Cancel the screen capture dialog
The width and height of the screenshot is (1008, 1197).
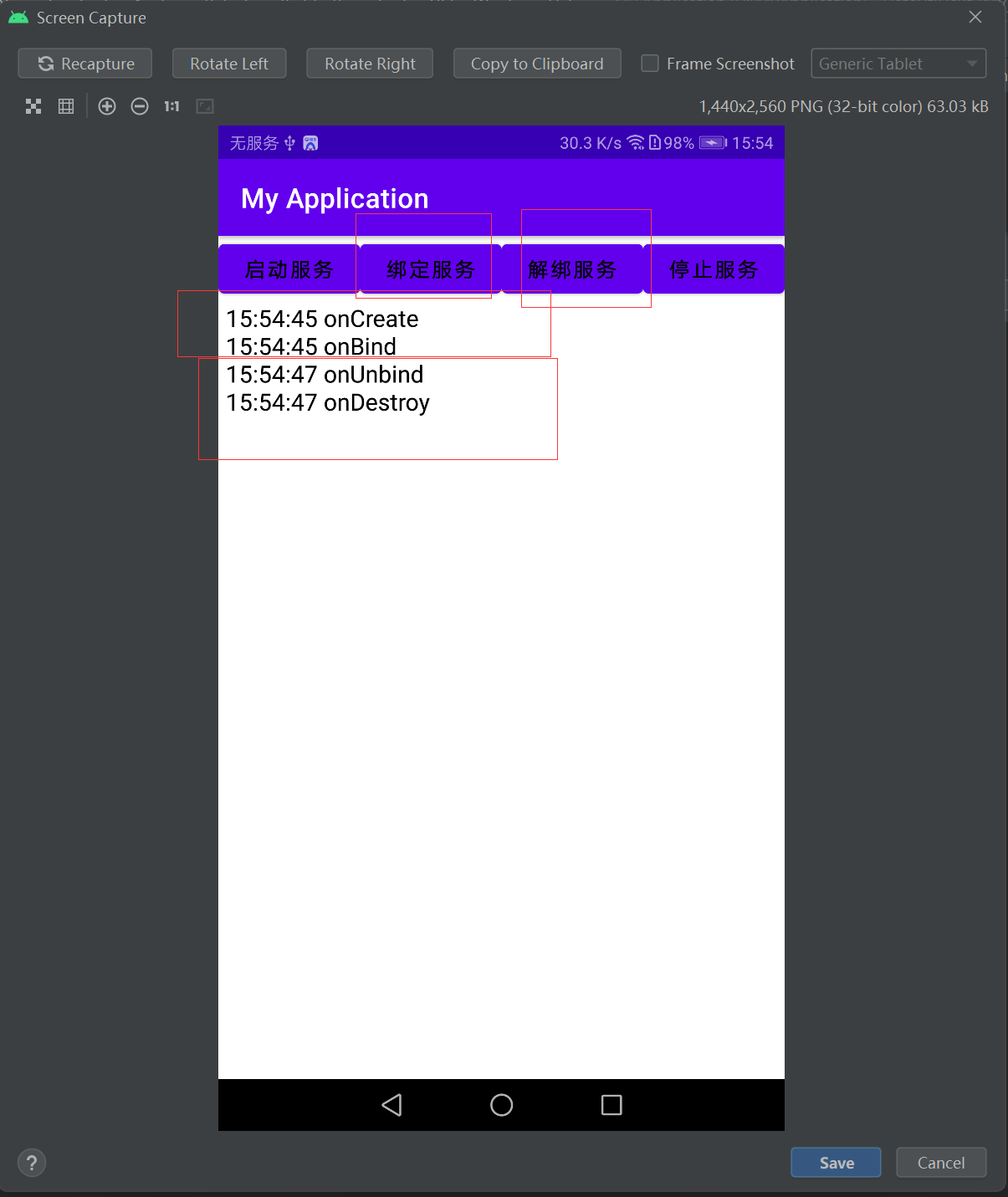pos(941,1163)
